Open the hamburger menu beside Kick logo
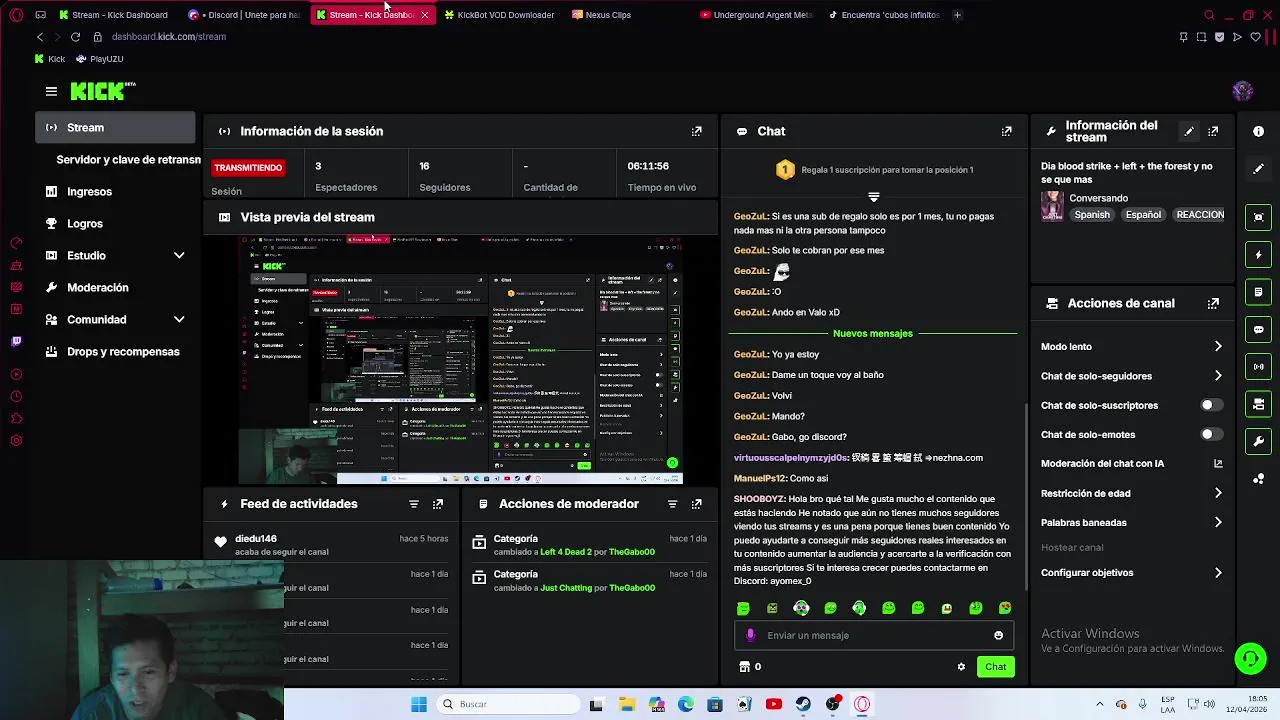 point(51,91)
